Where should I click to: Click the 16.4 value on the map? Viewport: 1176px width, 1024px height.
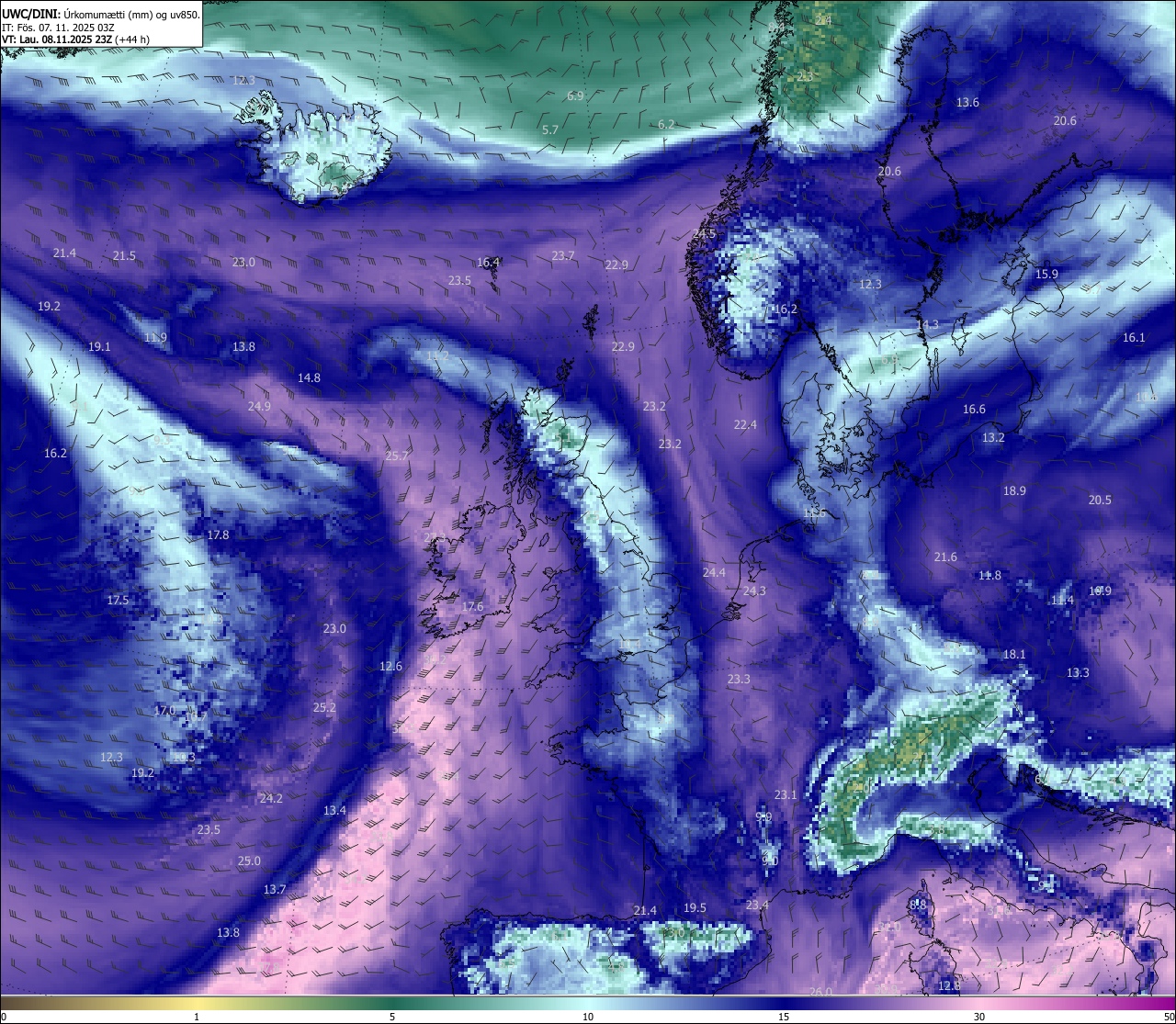[x=488, y=263]
